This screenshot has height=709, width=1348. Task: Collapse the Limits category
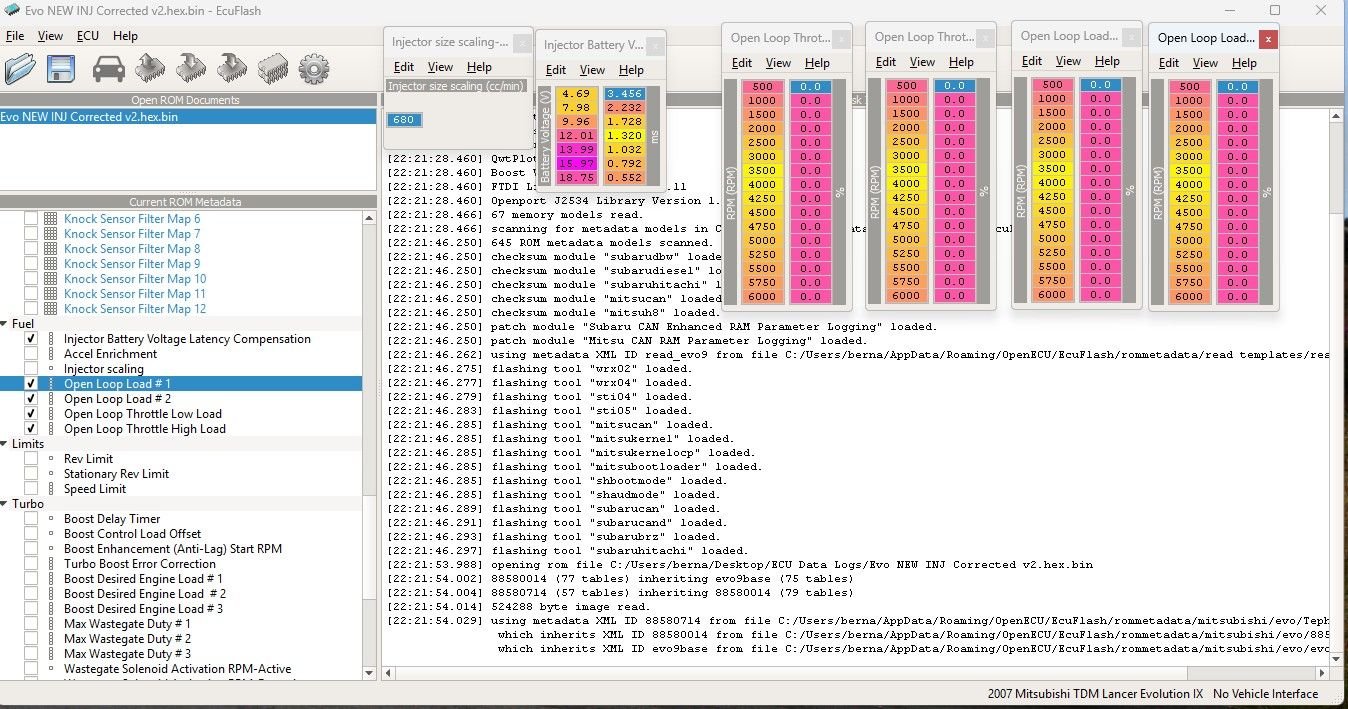5,444
